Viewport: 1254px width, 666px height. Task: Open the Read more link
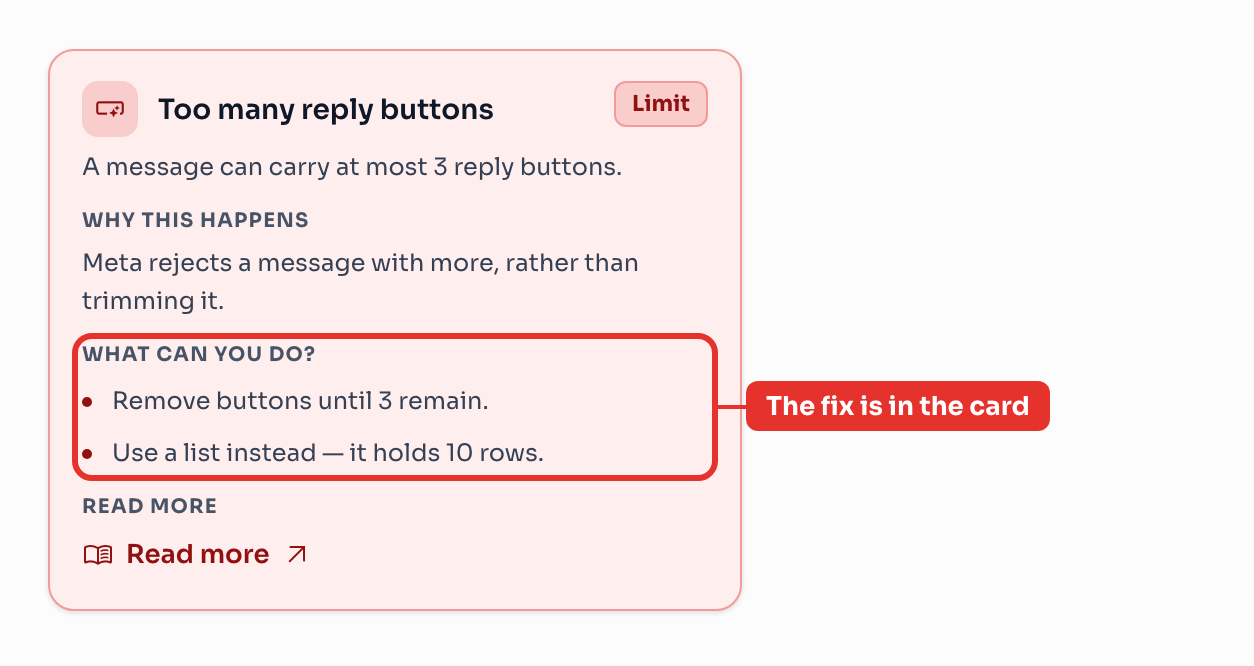tap(196, 554)
